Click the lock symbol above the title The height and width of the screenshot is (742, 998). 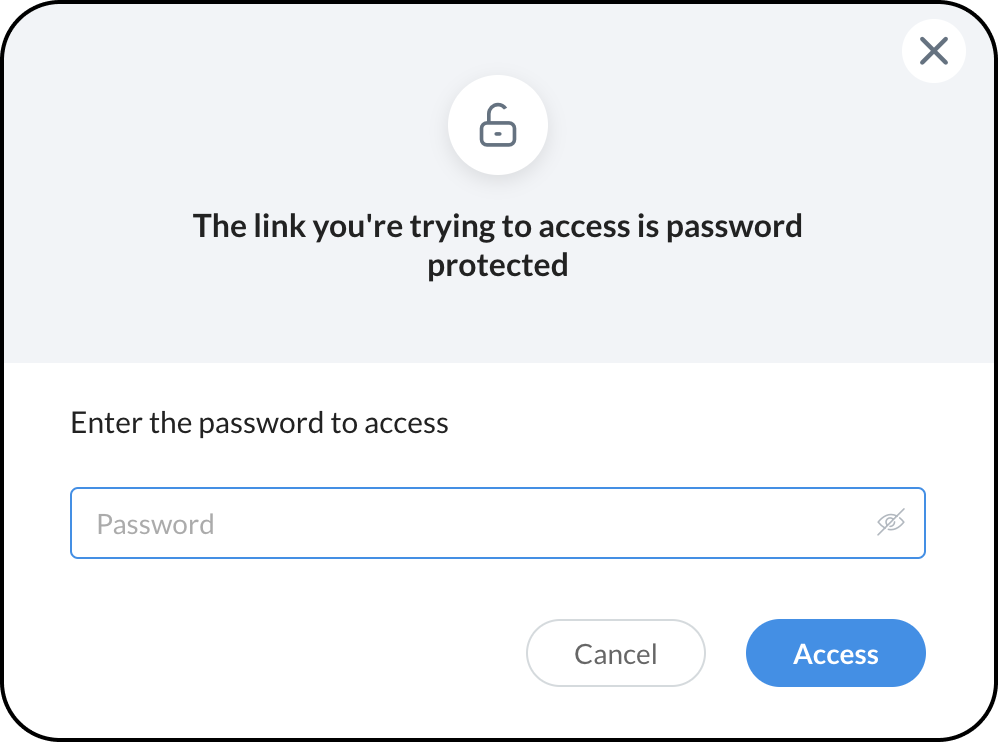click(498, 127)
